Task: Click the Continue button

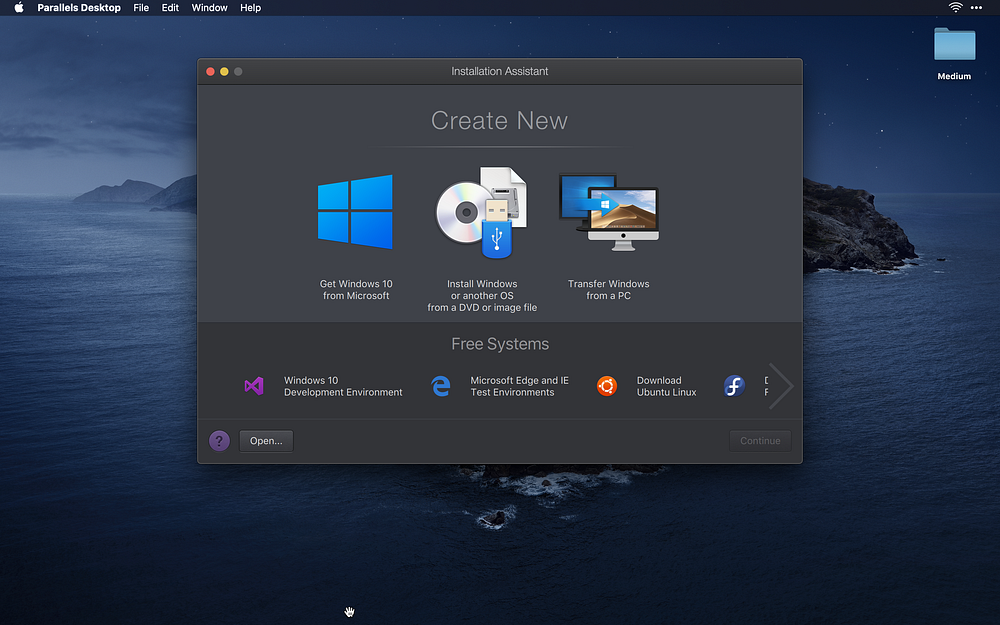Action: pos(760,441)
